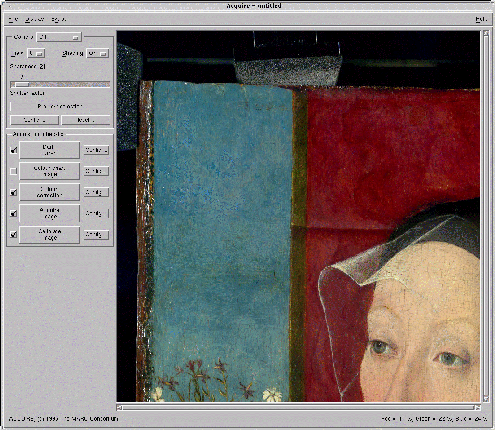The image size is (495, 430).
Task: Untick the Archive image checkbox
Action: tap(13, 235)
